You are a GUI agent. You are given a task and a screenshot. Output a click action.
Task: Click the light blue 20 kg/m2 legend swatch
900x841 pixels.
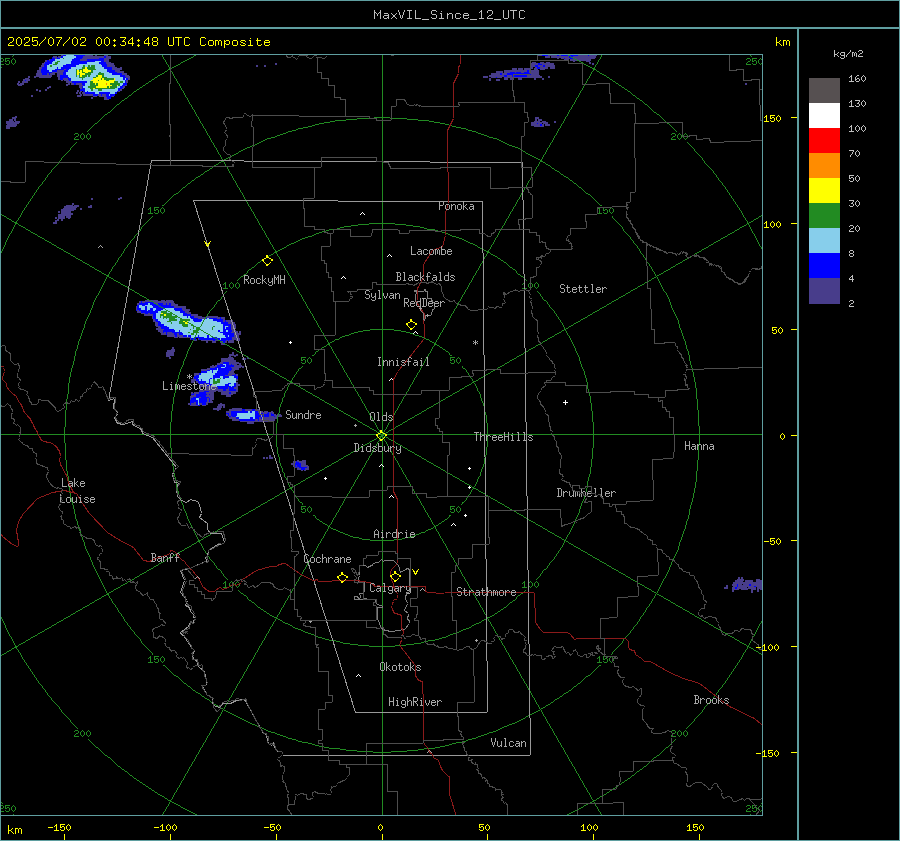click(824, 241)
